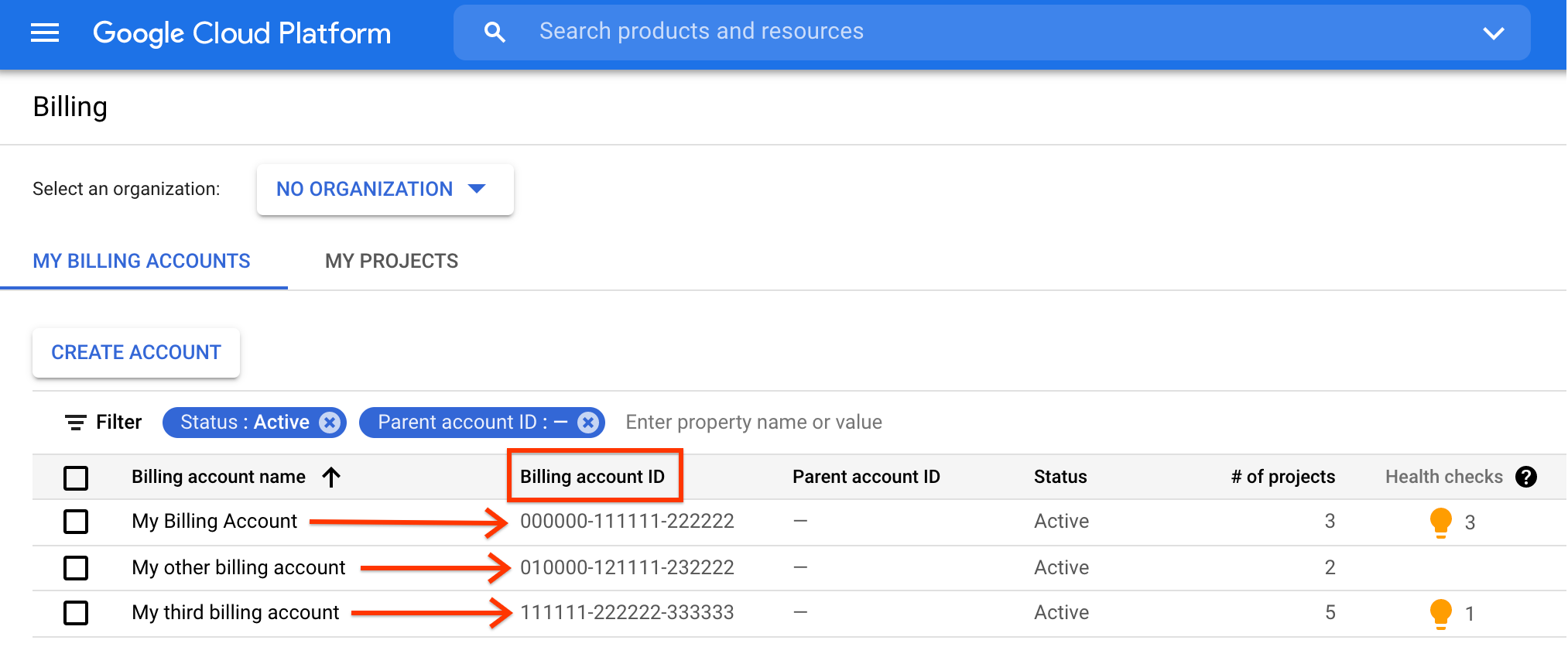The image size is (1568, 647).
Task: Remove the Parent account ID filter chip
Action: point(588,422)
